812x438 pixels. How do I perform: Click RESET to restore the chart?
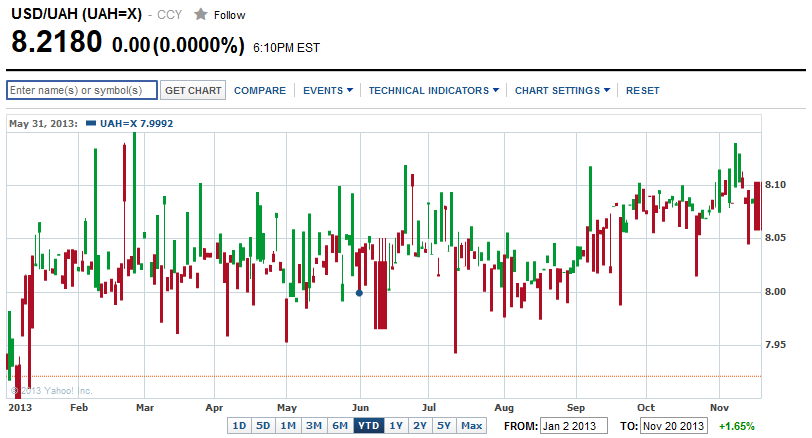pyautogui.click(x=643, y=91)
